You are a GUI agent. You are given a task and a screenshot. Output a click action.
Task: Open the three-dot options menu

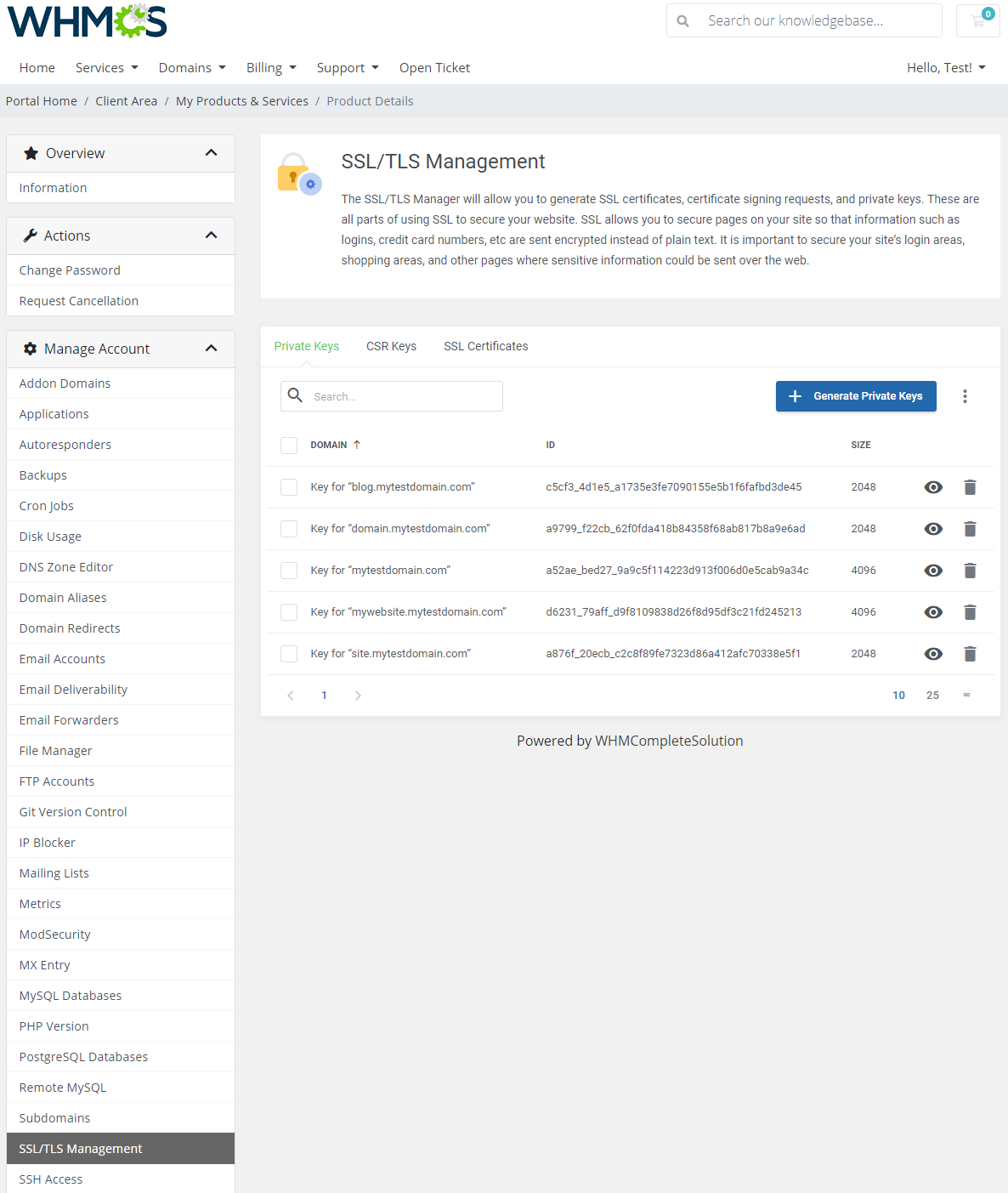[965, 395]
